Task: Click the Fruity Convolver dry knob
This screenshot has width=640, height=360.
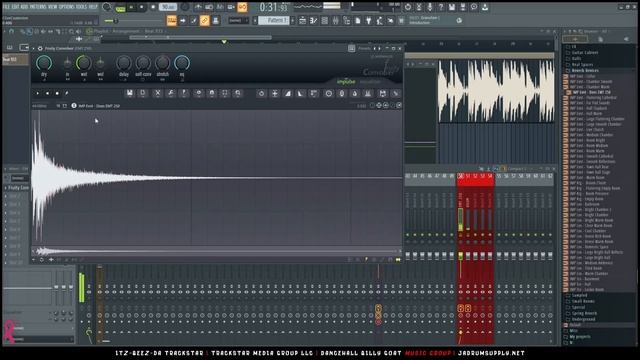Action: click(x=44, y=63)
